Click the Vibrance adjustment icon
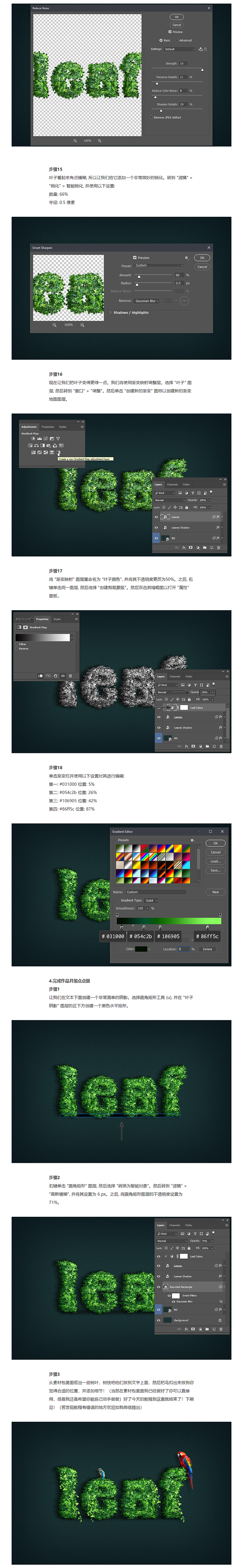242x1568 pixels. pos(58,438)
